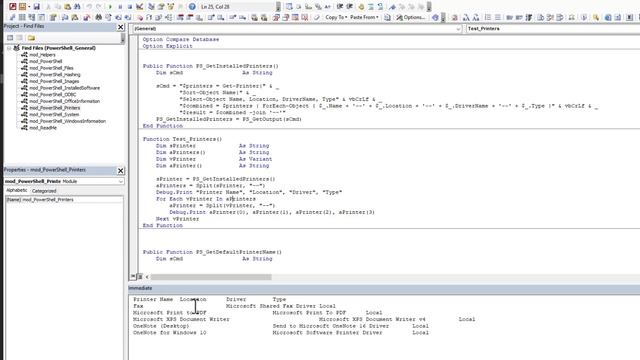Click the blue pin icon in top toolbar
This screenshot has width=640, height=360.
392,7
